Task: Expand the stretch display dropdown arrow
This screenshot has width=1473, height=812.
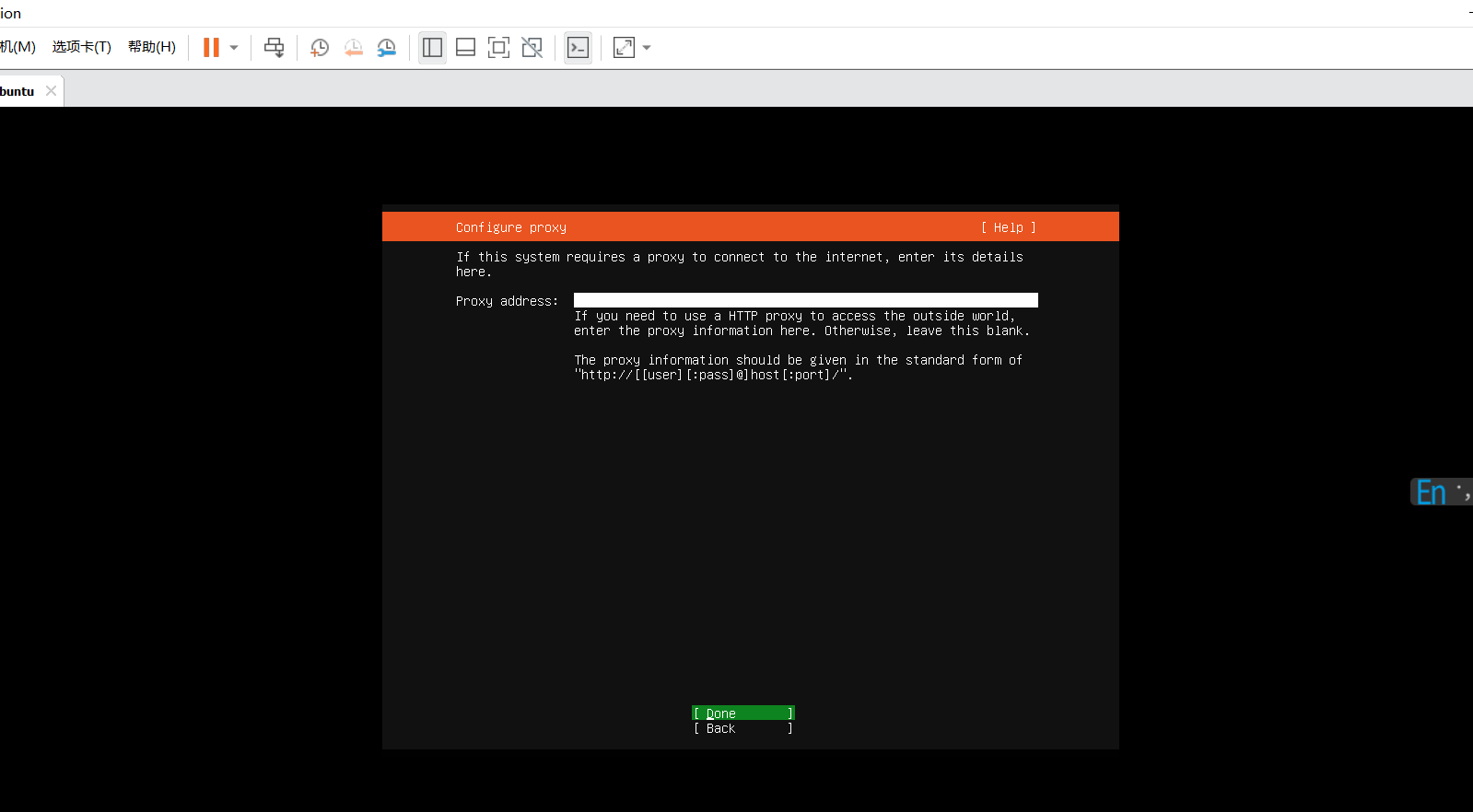Action: 647,48
